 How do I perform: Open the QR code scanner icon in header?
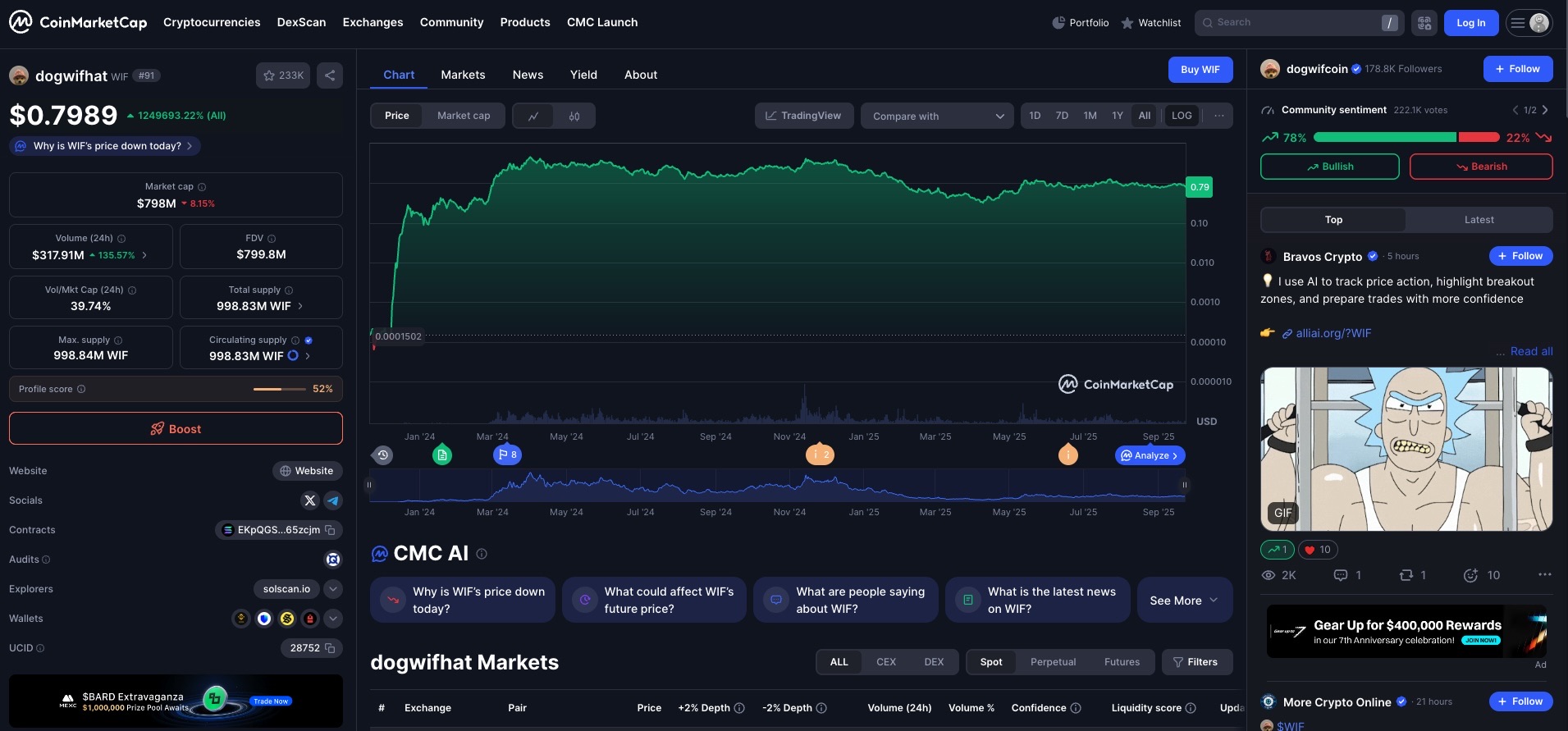[1424, 23]
